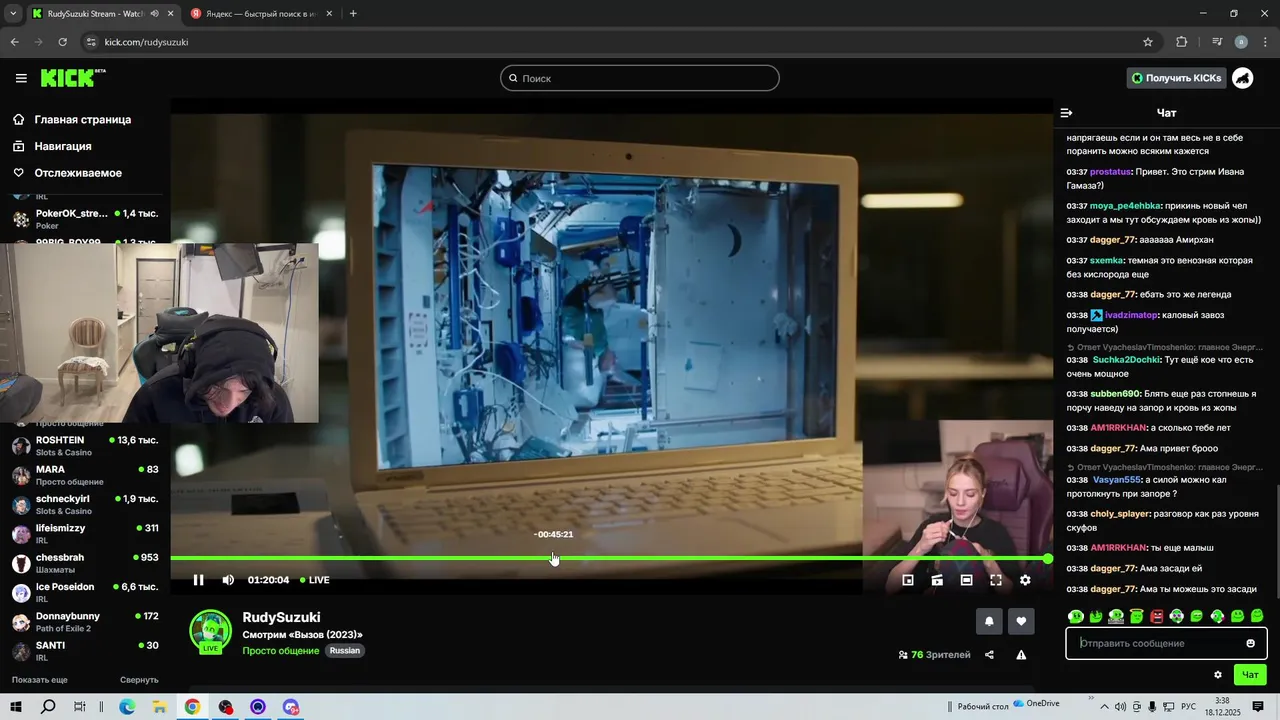Open RudySuzuki channel avatar
This screenshot has height=720, width=1280.
(x=210, y=631)
